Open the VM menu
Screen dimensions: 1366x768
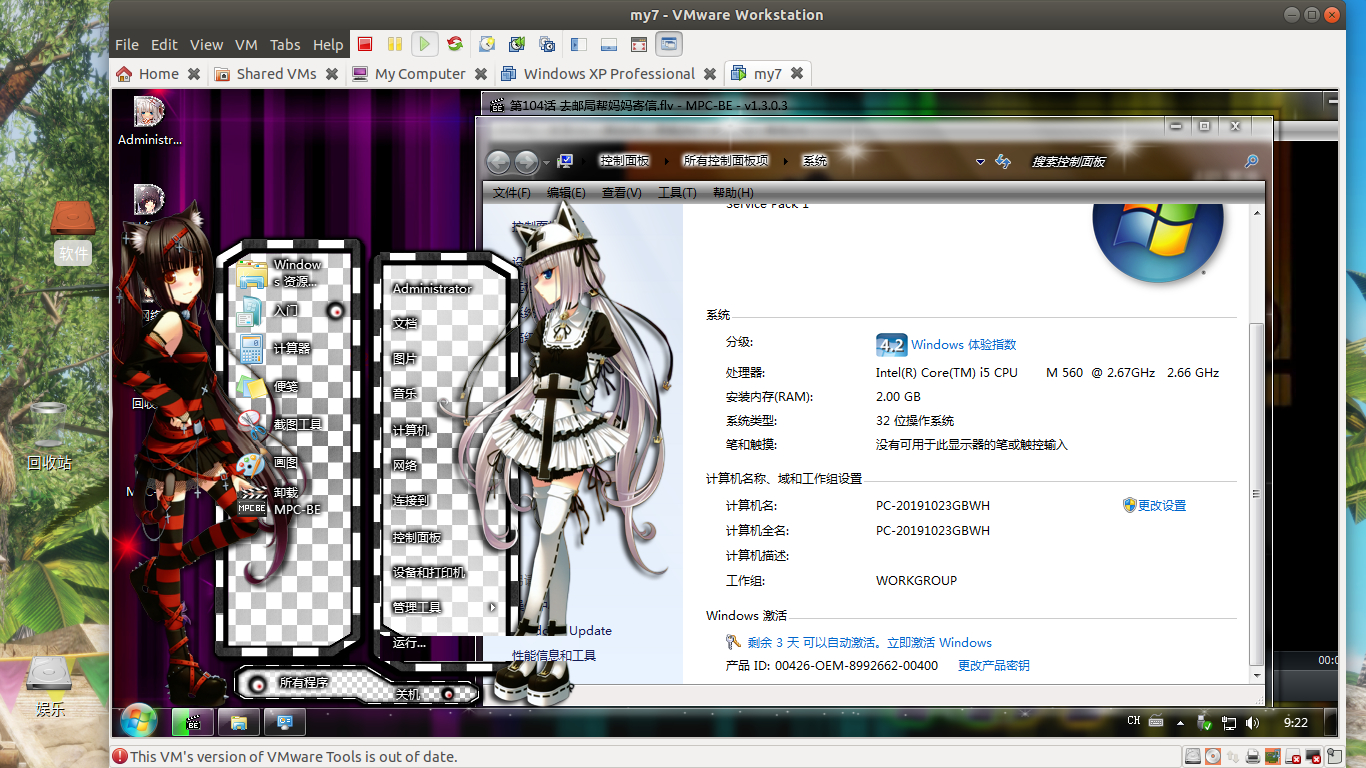tap(246, 45)
